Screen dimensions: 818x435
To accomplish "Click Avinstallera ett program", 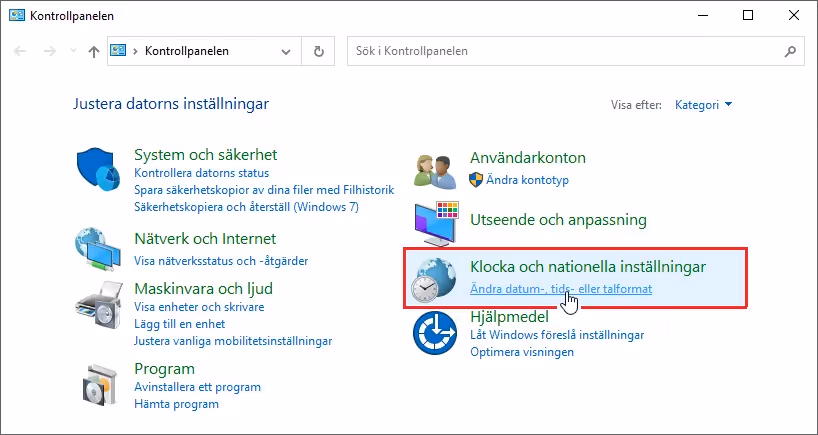I will click(197, 387).
